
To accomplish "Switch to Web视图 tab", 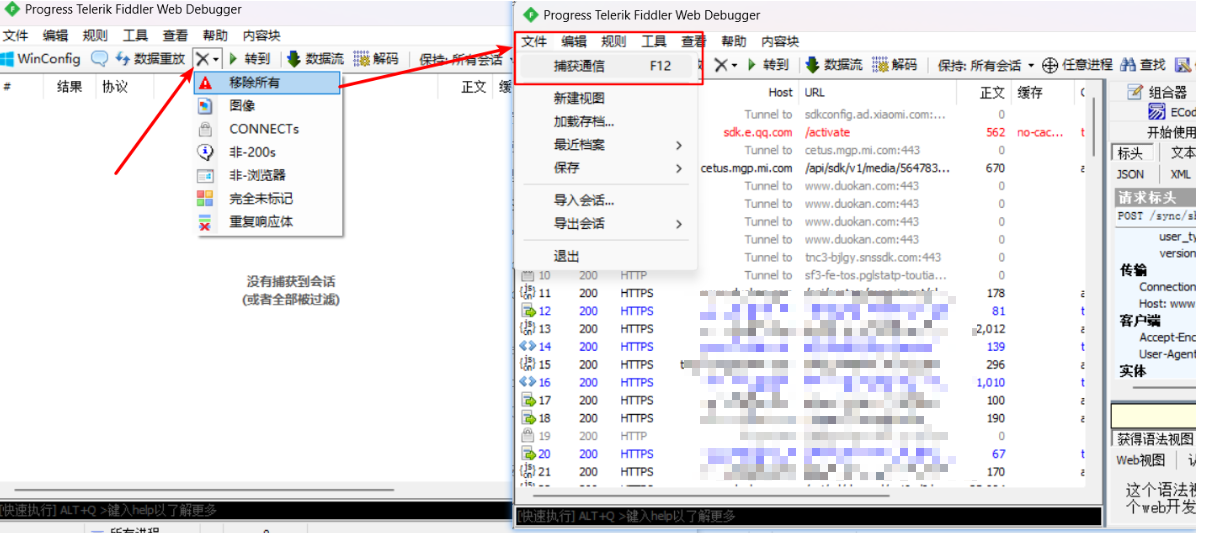I will pos(1141,460).
